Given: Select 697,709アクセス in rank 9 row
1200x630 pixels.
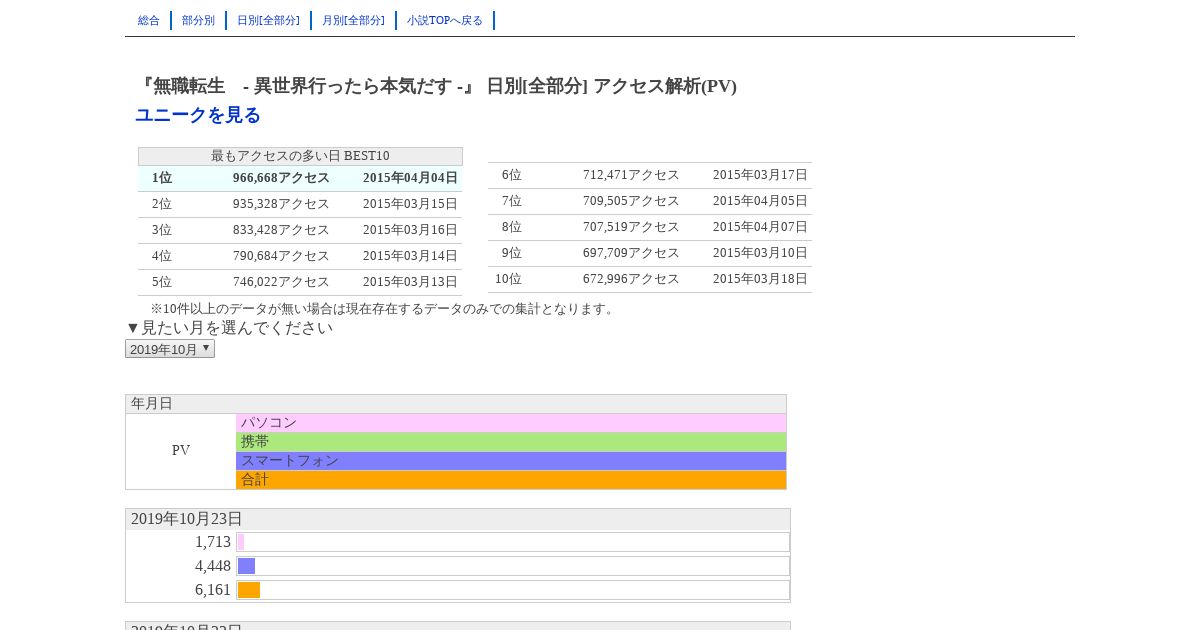Looking at the screenshot, I should click(x=631, y=253).
